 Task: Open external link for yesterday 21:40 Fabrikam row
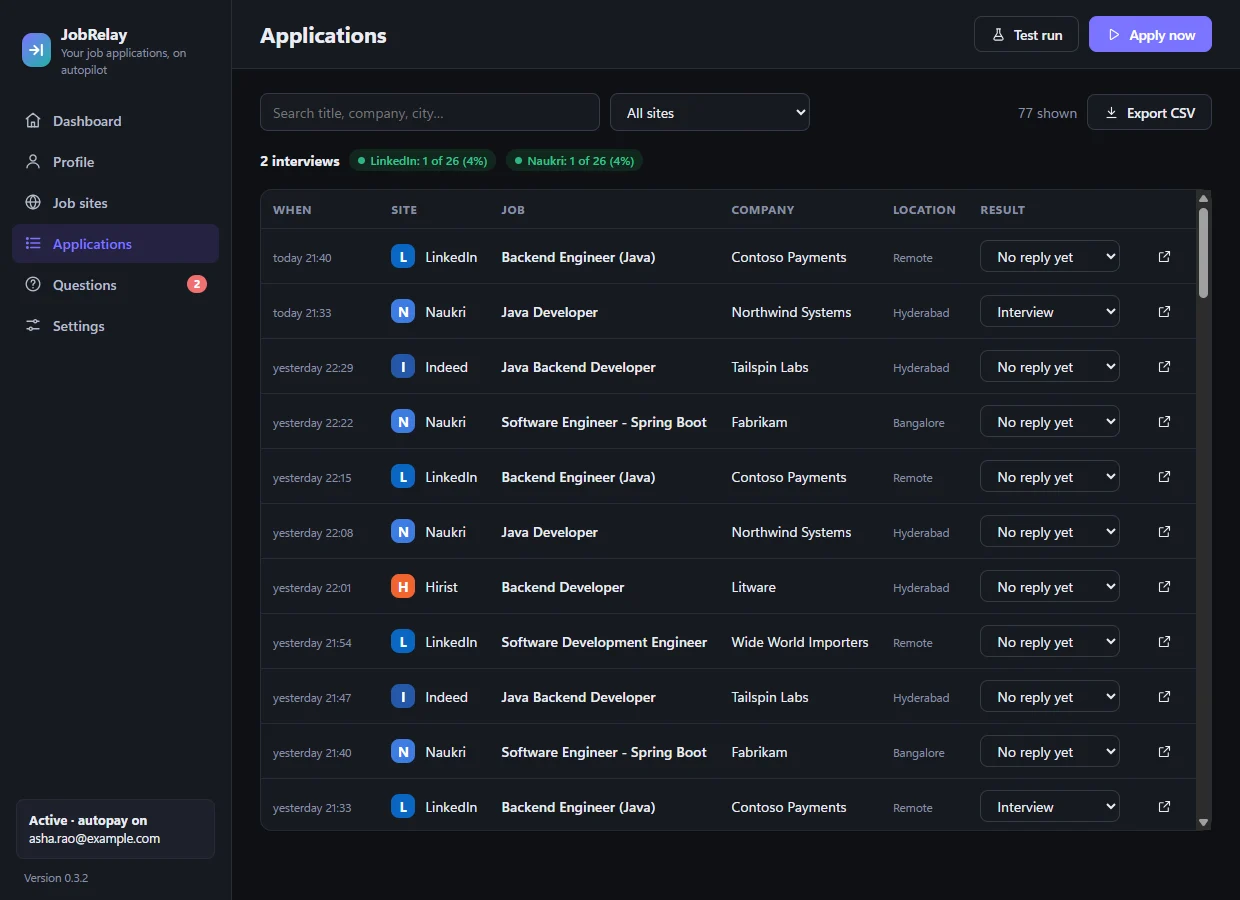1164,752
